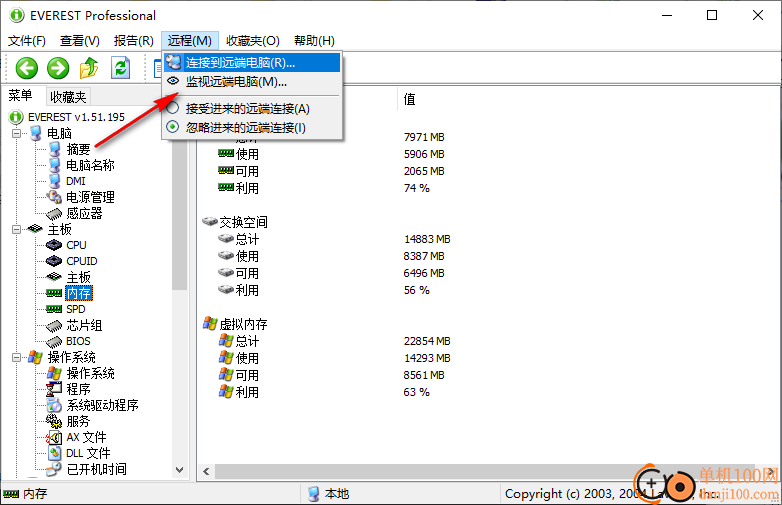Screen dimensions: 782x505
Task: Click the 22854 MB value
Action: 427,341
